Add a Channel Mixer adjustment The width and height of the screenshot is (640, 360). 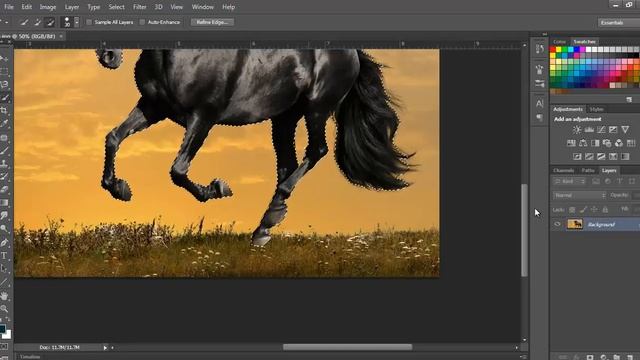pyautogui.click(x=619, y=143)
